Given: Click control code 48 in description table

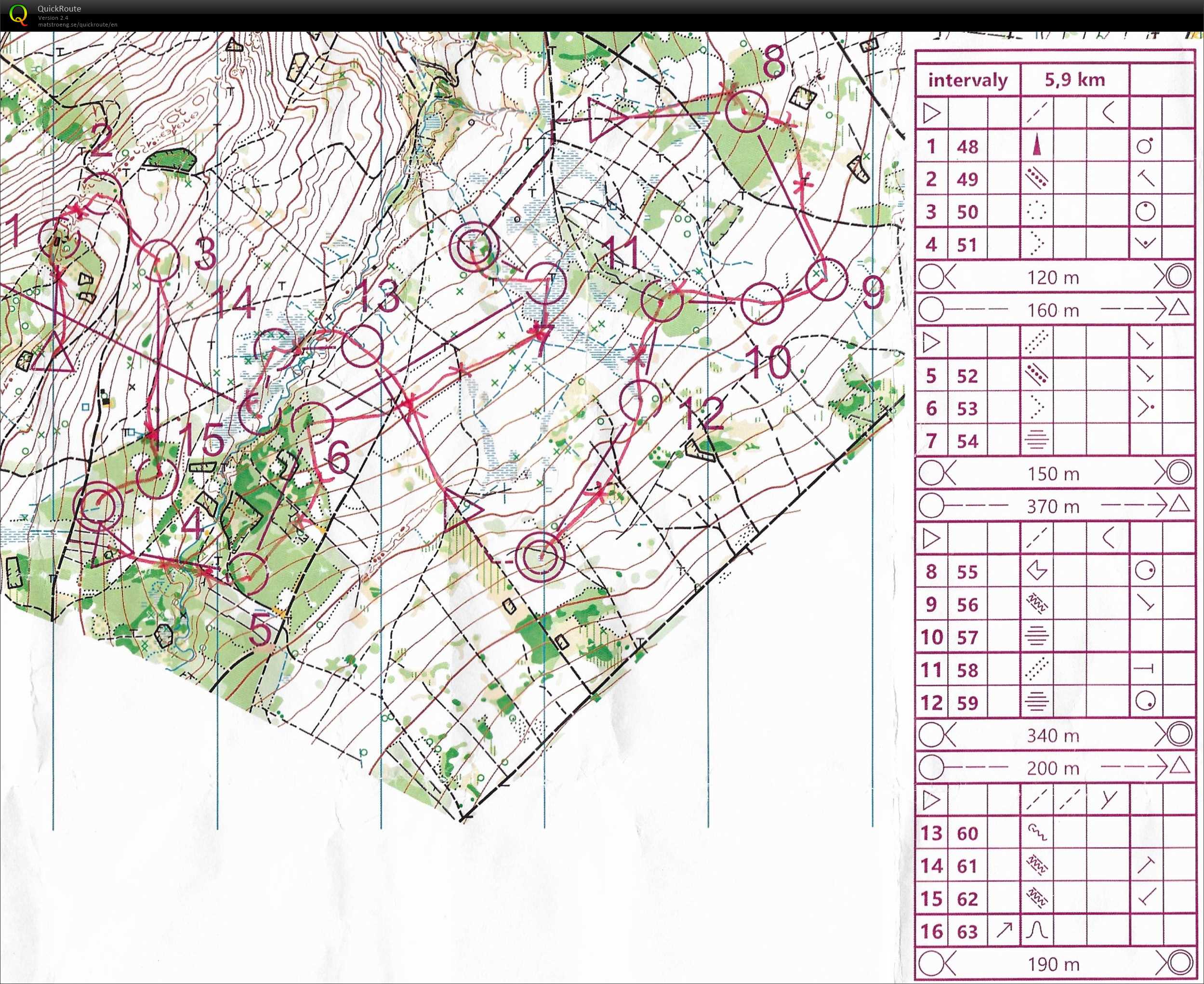Looking at the screenshot, I should click(968, 147).
